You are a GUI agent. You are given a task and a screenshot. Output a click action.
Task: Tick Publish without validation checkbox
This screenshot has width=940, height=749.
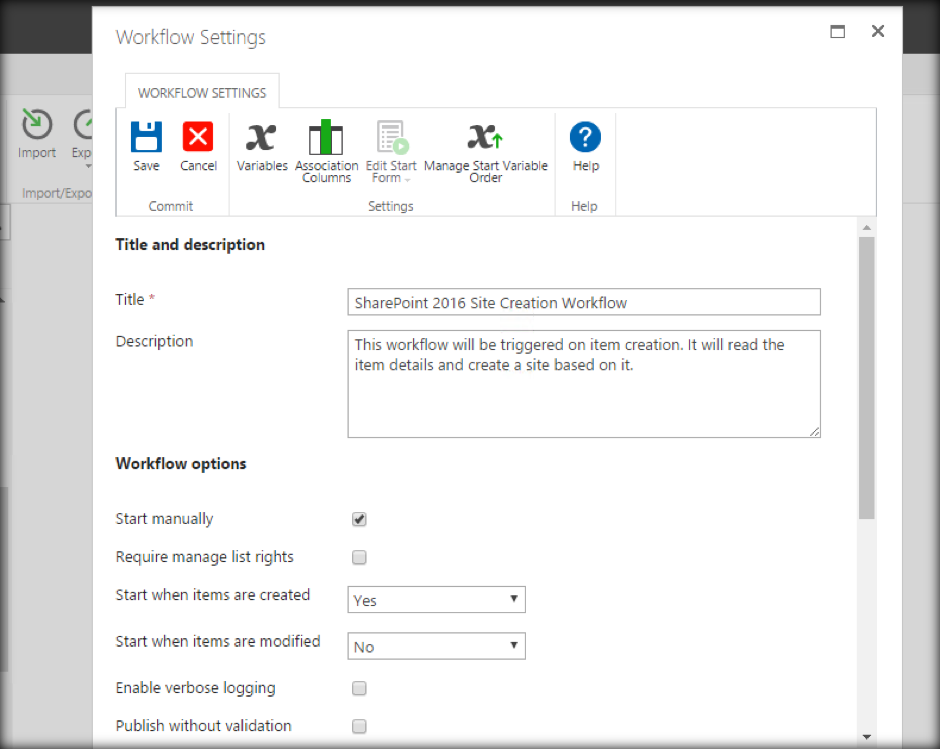tap(359, 726)
